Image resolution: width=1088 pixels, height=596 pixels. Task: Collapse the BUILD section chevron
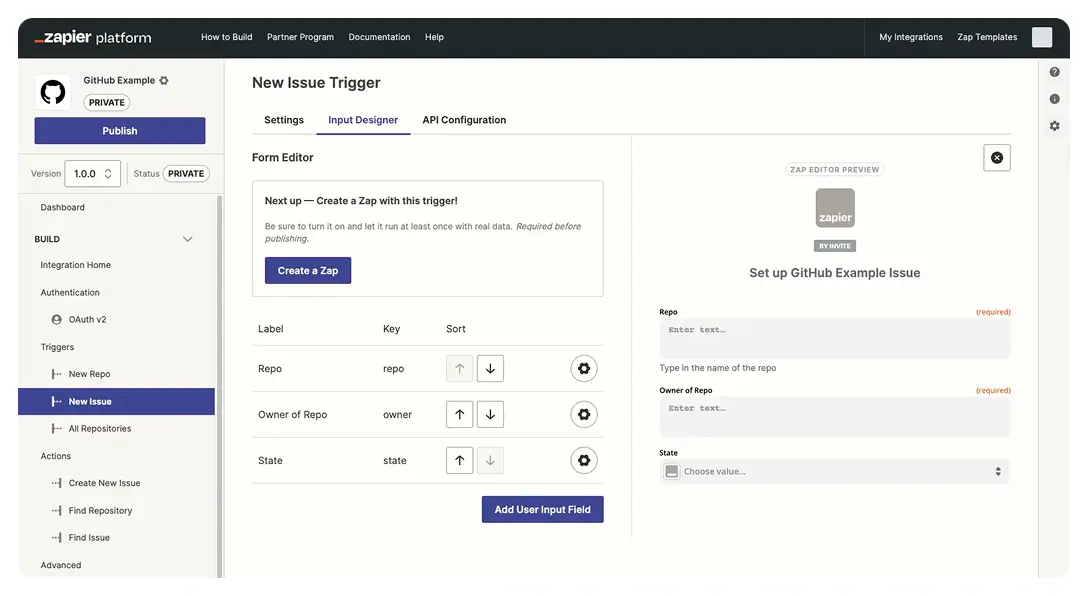187,239
